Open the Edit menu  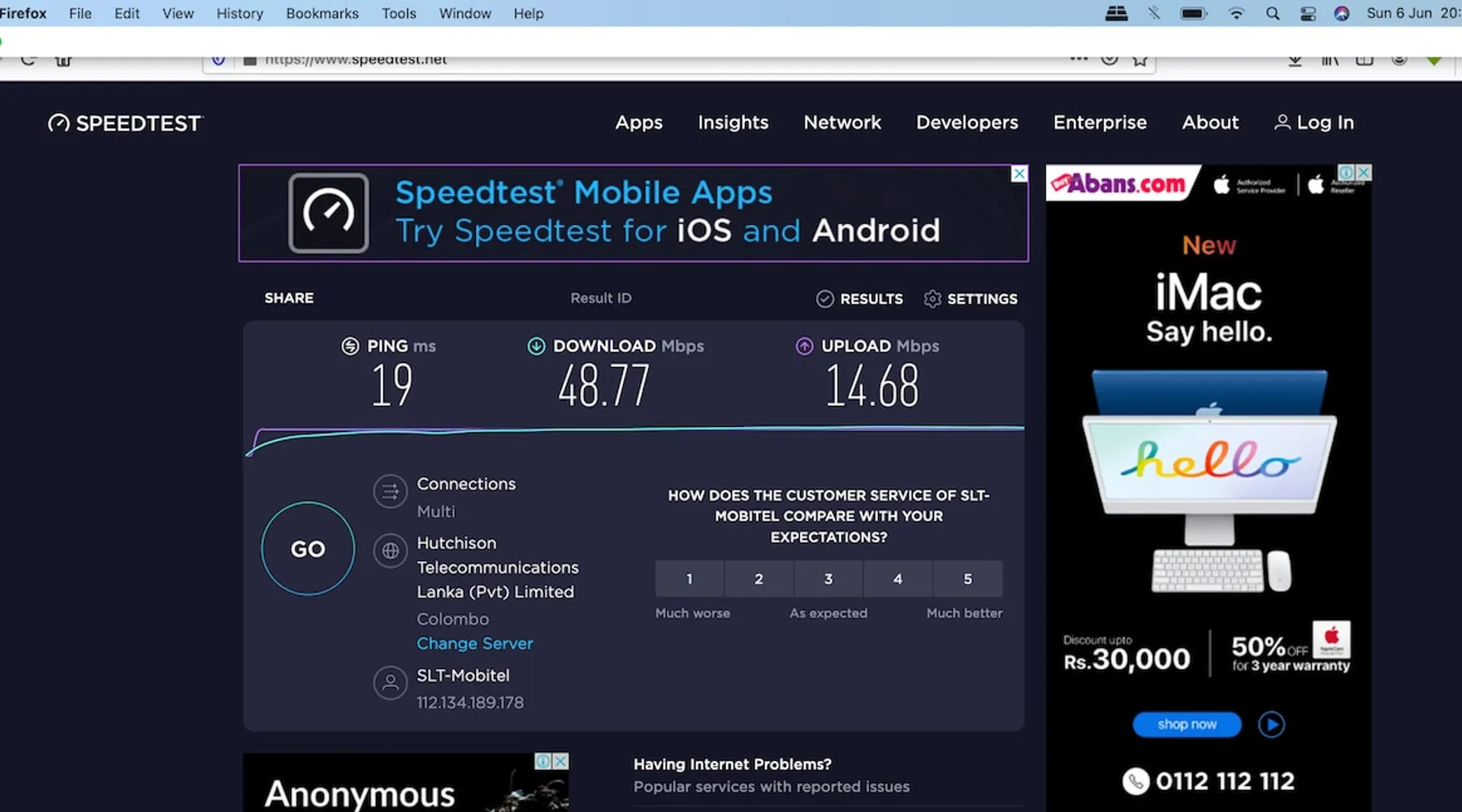127,13
